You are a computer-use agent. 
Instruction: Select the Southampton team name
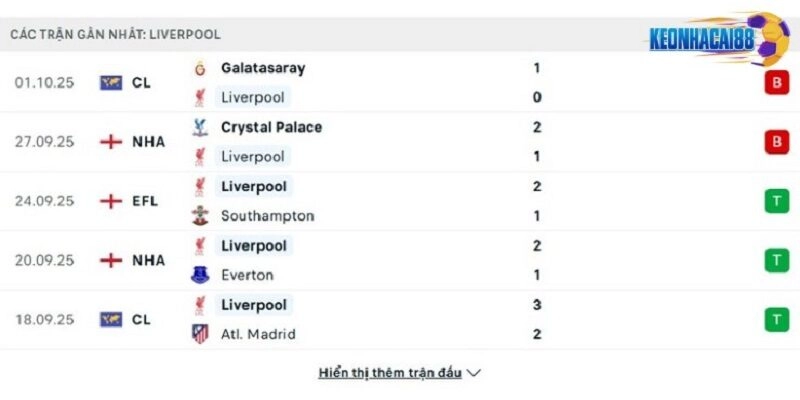coord(267,216)
